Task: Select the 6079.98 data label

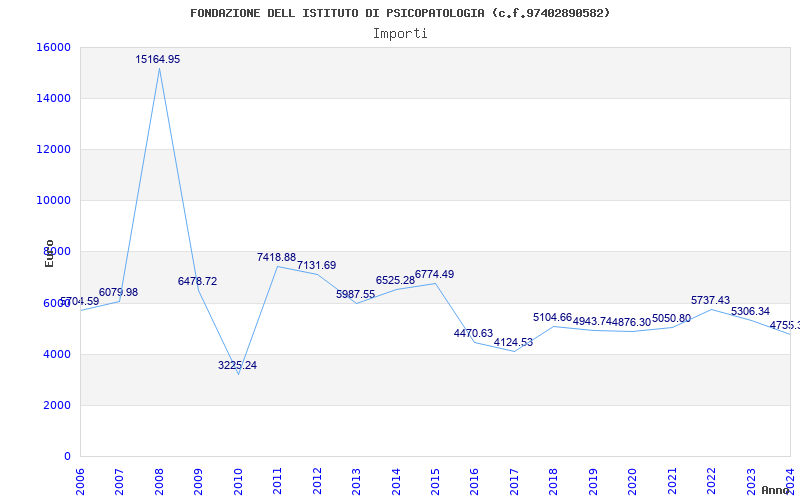Action: coord(118,293)
